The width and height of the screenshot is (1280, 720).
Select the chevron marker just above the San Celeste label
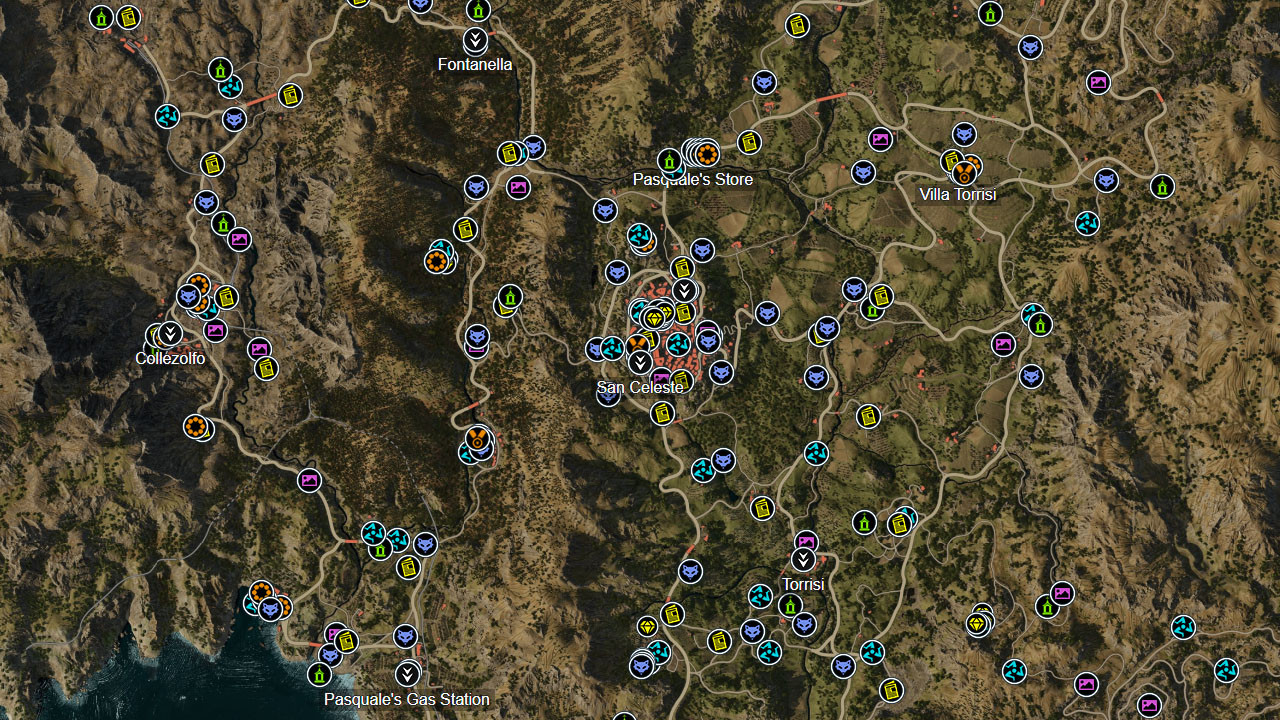tap(639, 360)
